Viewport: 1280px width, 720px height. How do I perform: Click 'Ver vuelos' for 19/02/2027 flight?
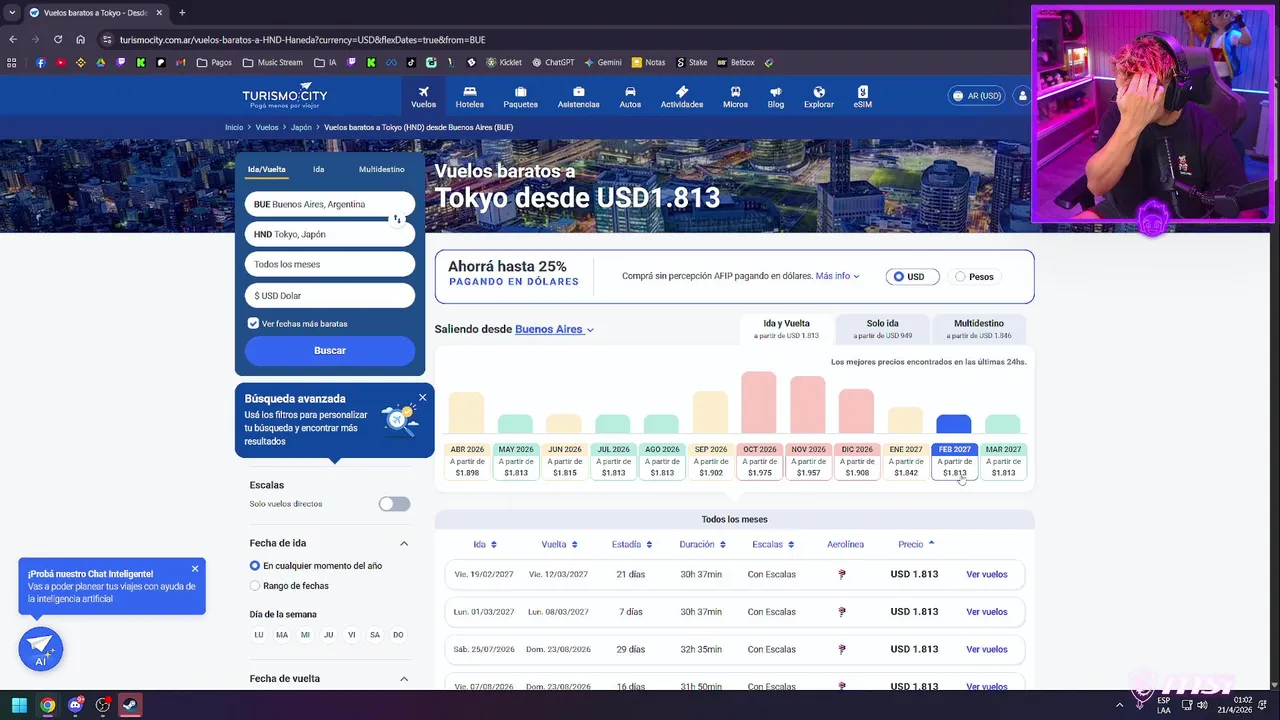[987, 574]
